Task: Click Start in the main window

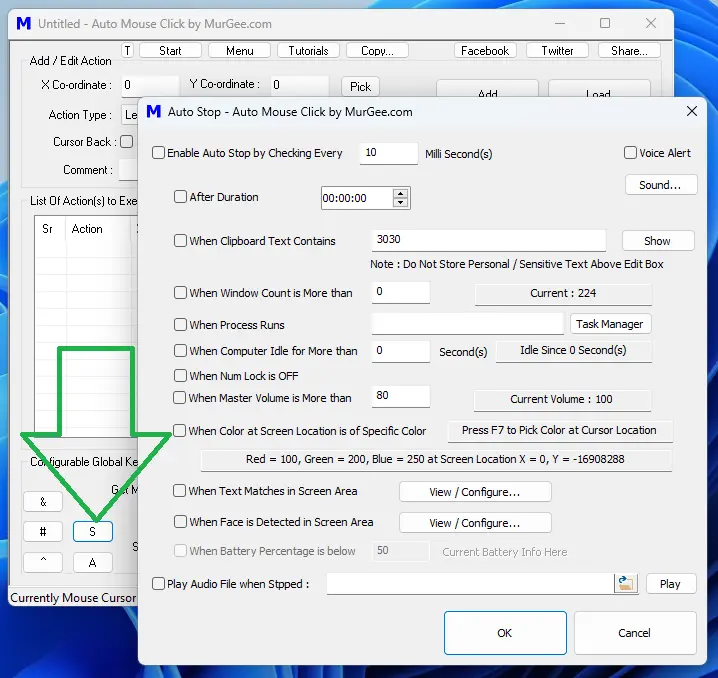Action: point(170,50)
